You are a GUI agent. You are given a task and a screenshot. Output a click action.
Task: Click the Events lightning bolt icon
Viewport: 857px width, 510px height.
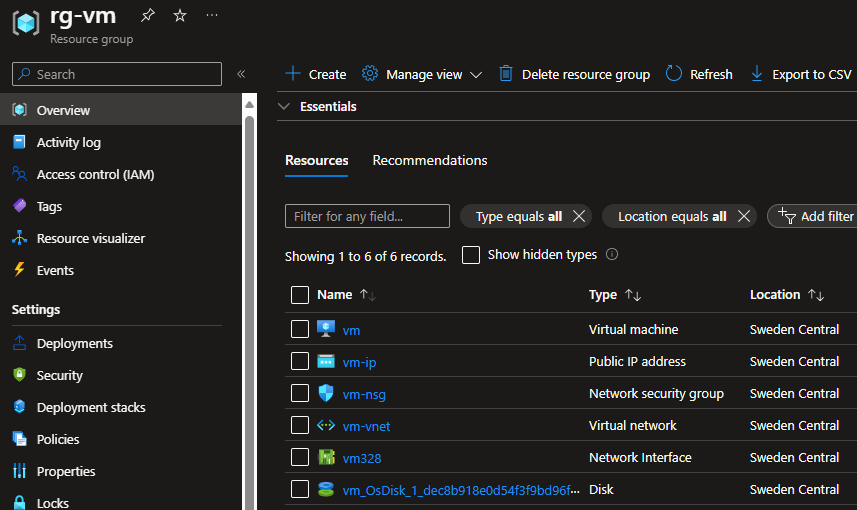[19, 269]
